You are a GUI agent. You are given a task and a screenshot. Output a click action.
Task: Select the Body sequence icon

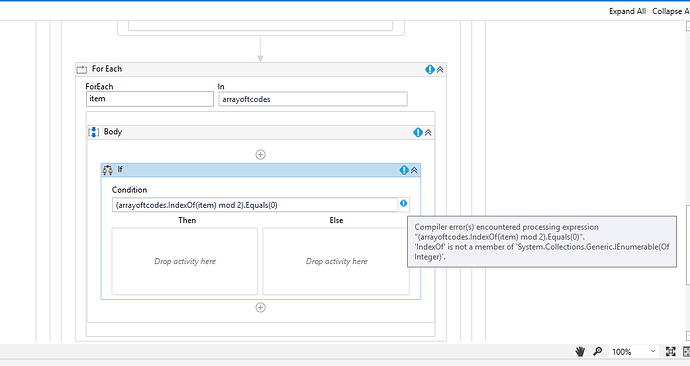point(94,132)
